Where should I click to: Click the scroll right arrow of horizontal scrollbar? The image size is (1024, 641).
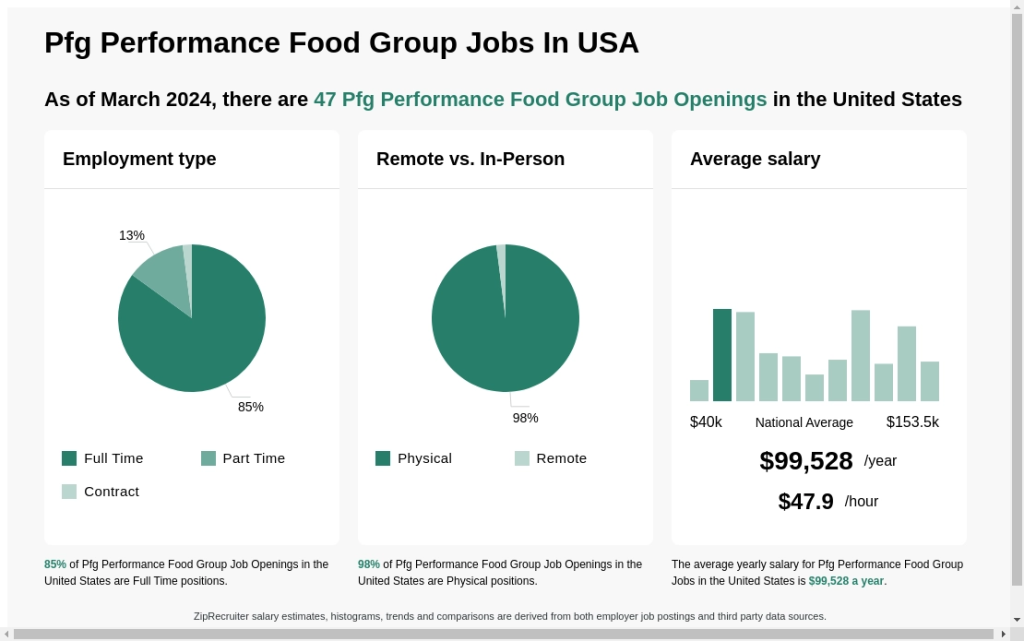click(1003, 634)
